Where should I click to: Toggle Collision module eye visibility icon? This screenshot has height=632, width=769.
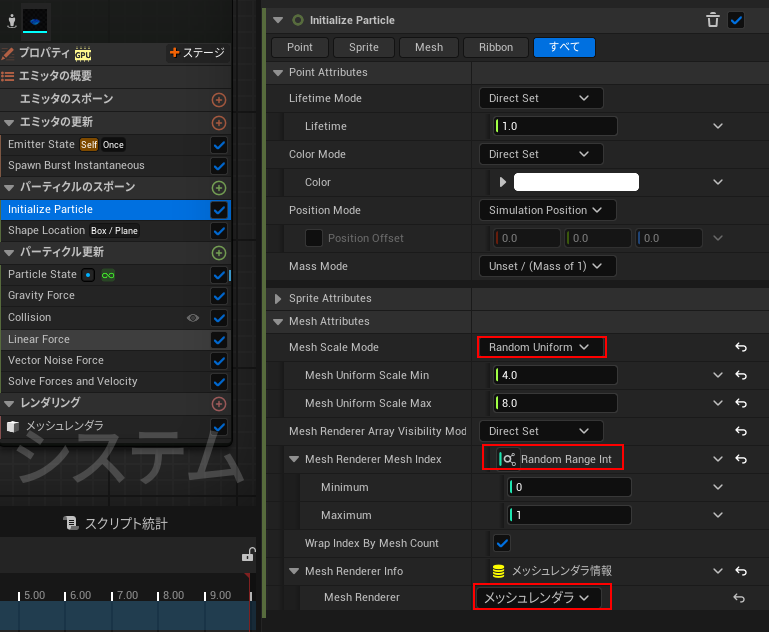(x=193, y=318)
